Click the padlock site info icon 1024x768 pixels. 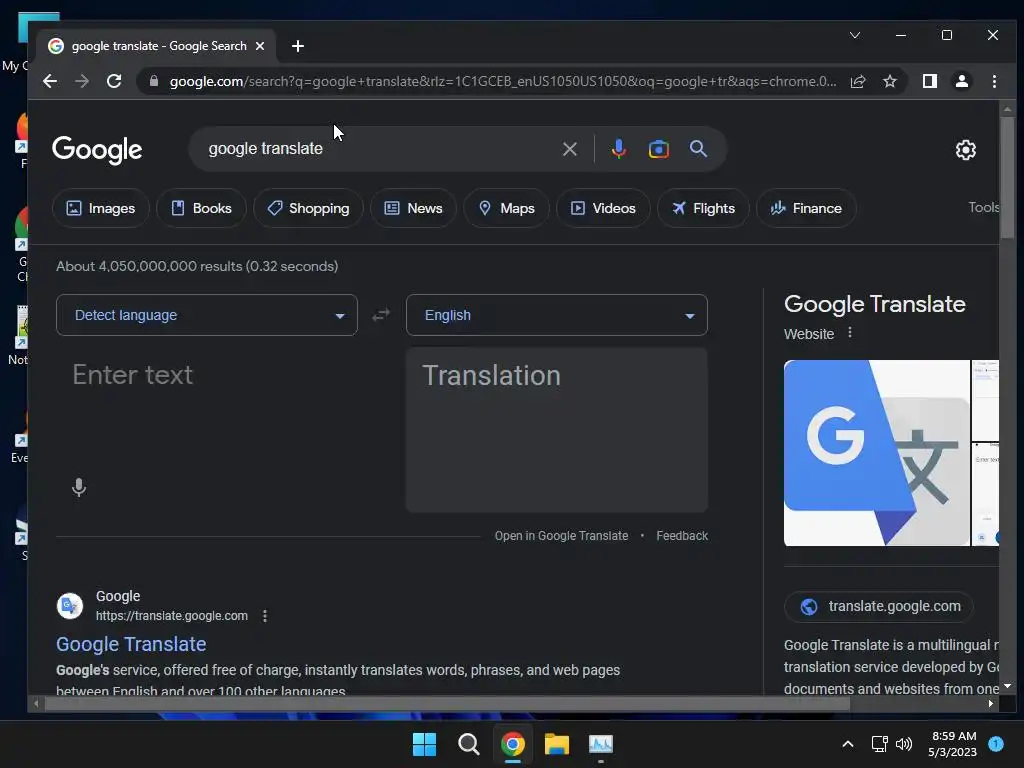pos(154,81)
